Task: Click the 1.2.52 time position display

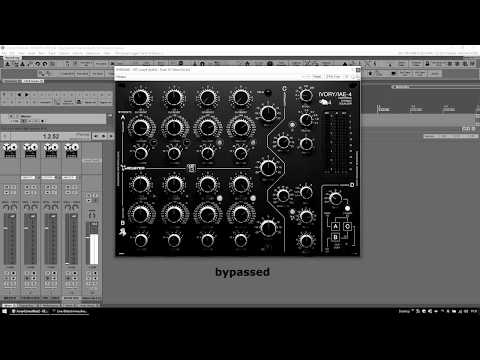Action: point(51,136)
